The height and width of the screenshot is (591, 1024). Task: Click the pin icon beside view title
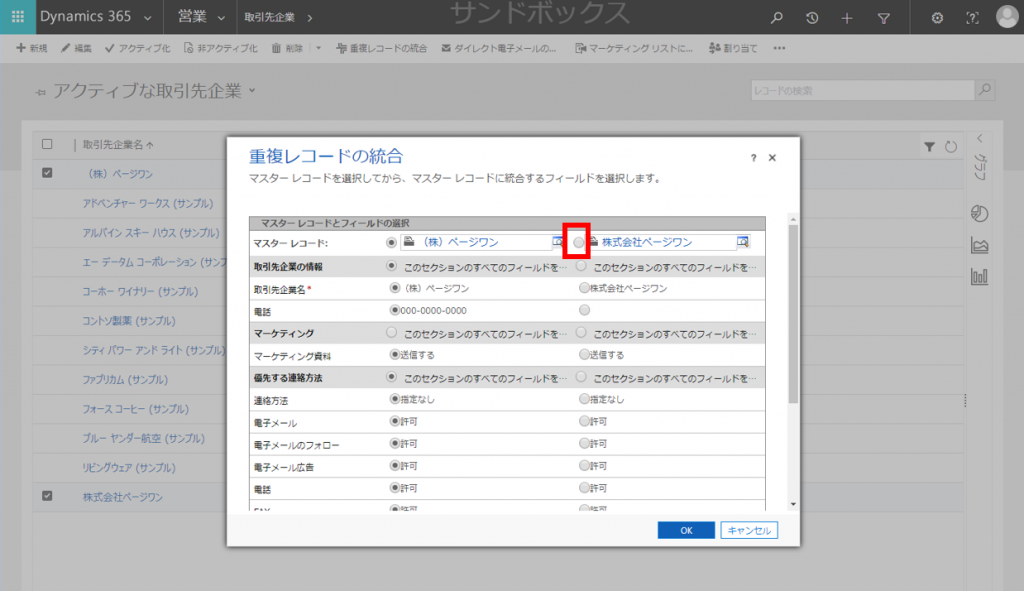pyautogui.click(x=40, y=93)
